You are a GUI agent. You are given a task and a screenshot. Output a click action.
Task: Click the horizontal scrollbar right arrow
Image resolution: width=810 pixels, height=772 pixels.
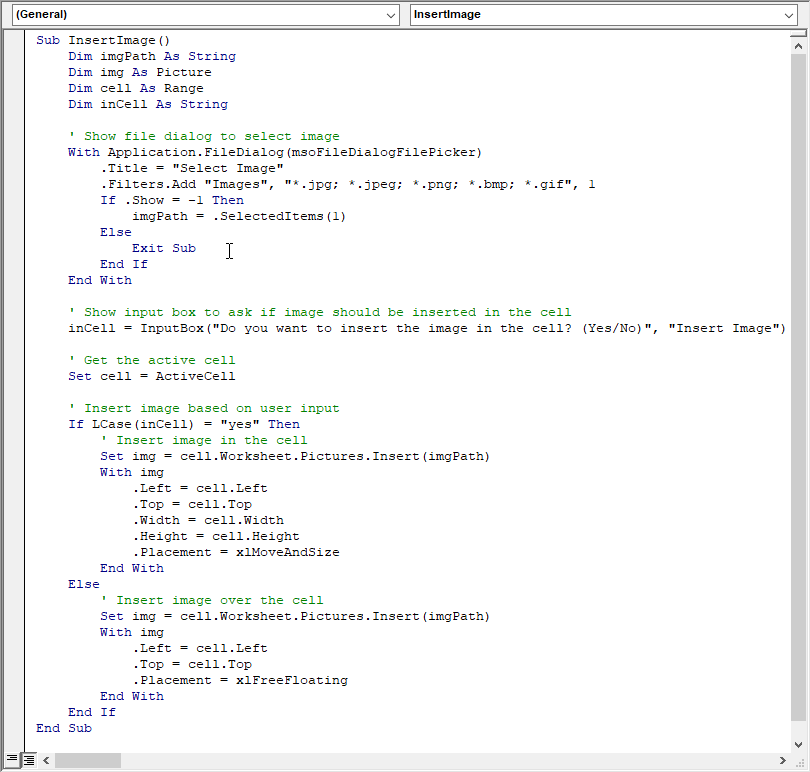tap(783, 760)
